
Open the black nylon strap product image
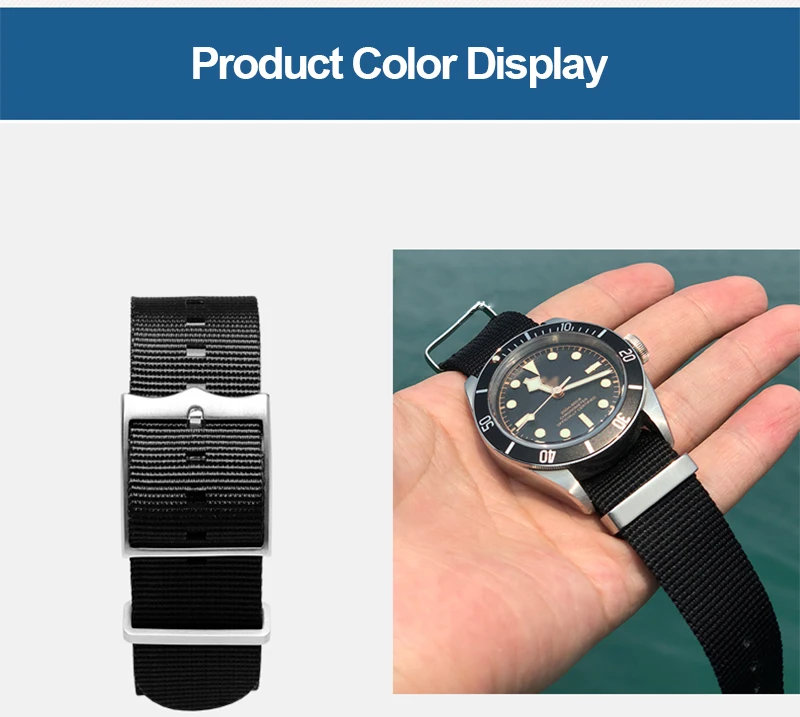196,503
